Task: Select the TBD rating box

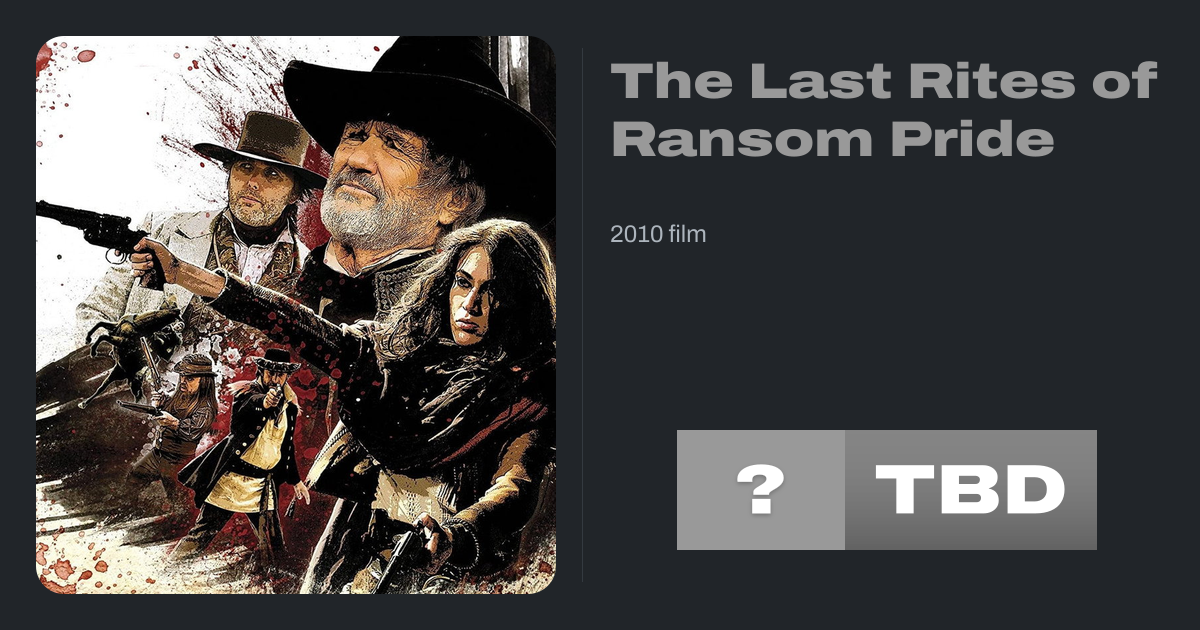Action: click(x=971, y=490)
